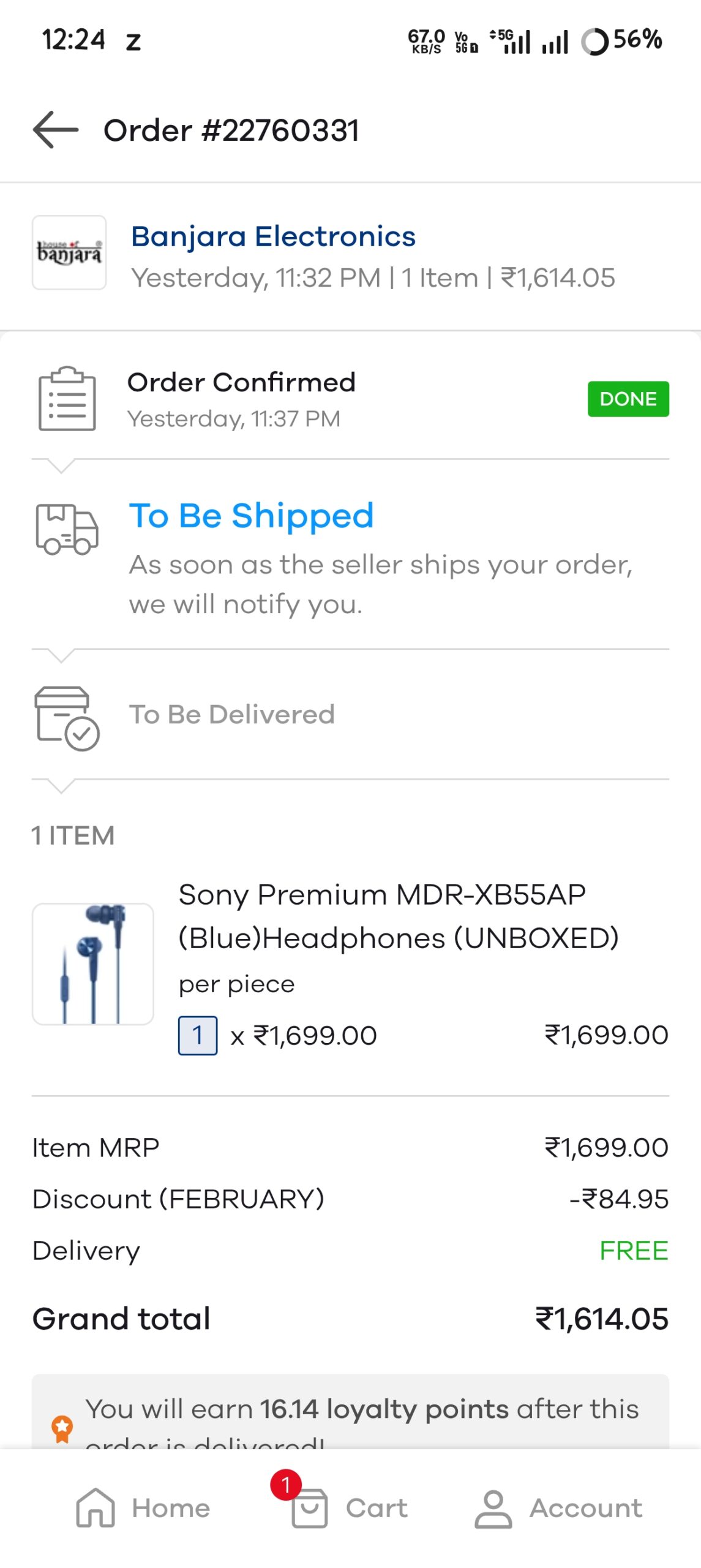Image resolution: width=701 pixels, height=1568 pixels.
Task: Select the To Be Shipped status
Action: pyautogui.click(x=251, y=515)
